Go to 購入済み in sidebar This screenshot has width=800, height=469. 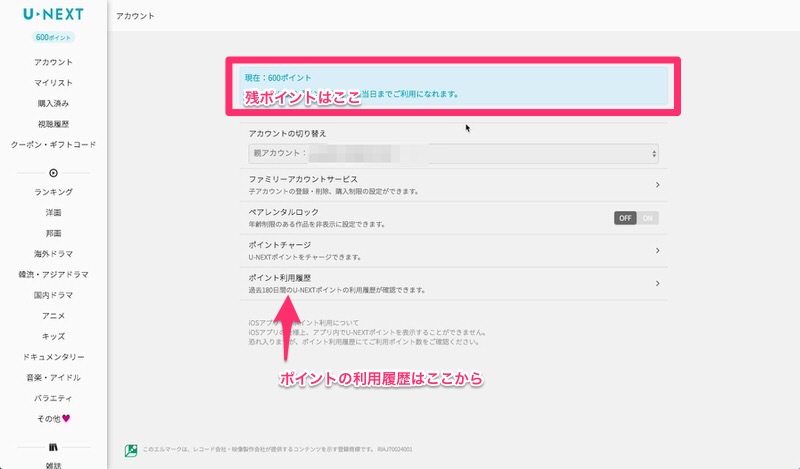53,103
